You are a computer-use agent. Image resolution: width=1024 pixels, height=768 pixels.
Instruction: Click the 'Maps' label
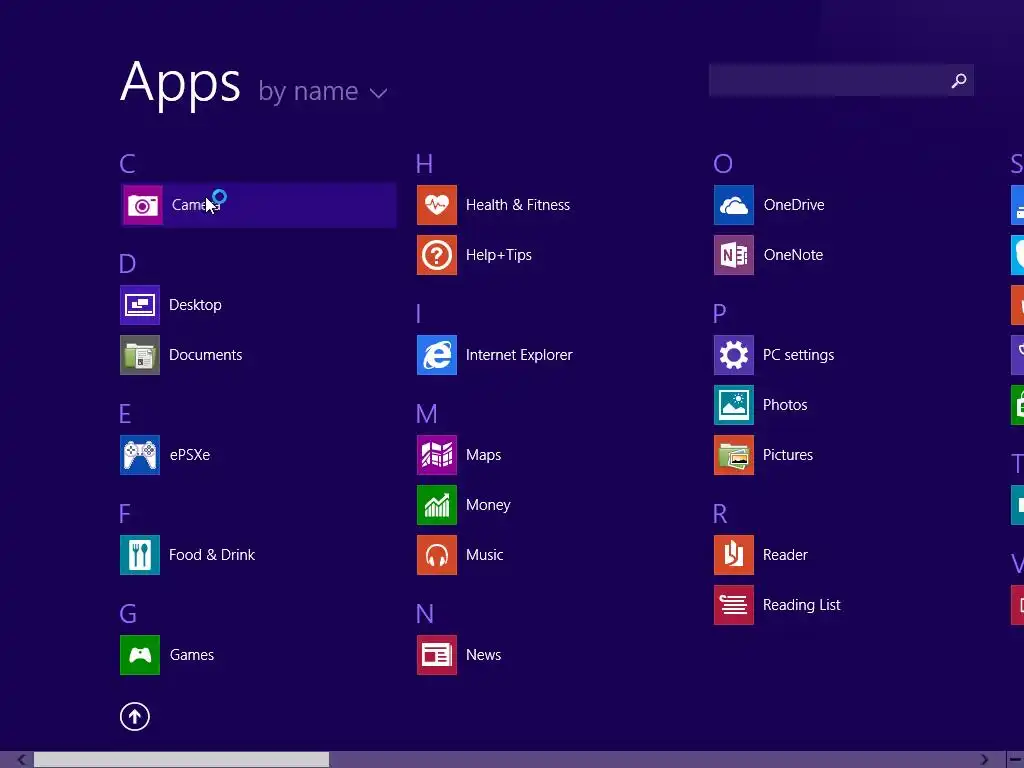pos(483,455)
